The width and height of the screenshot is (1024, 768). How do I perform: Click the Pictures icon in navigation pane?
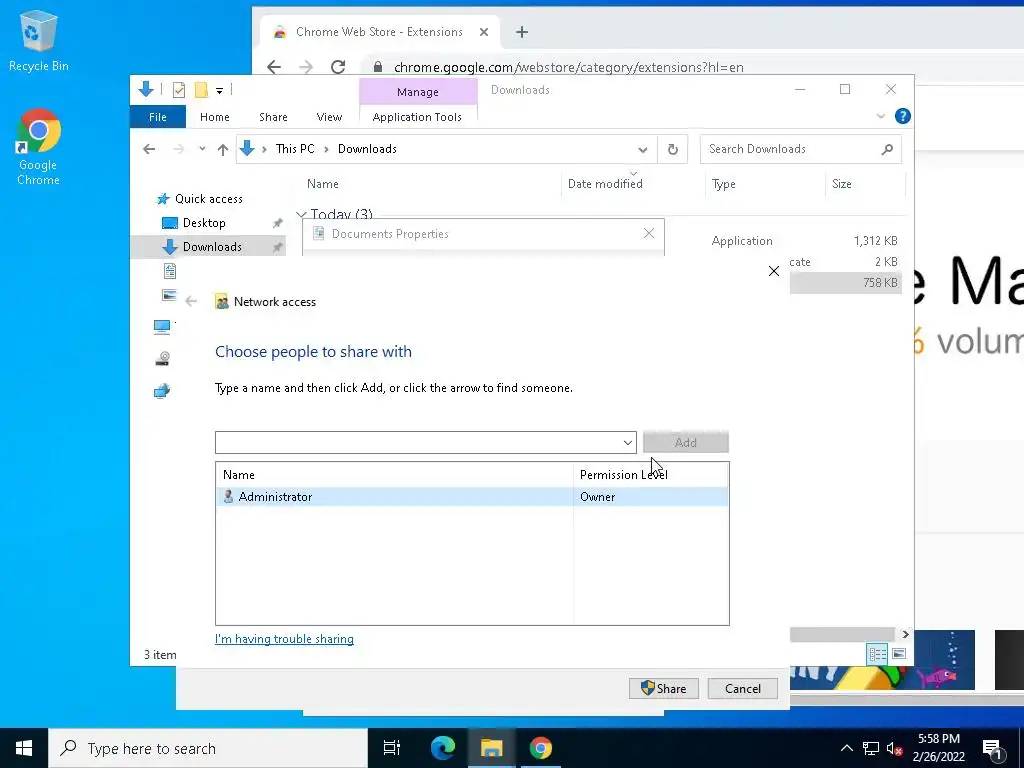click(x=169, y=295)
